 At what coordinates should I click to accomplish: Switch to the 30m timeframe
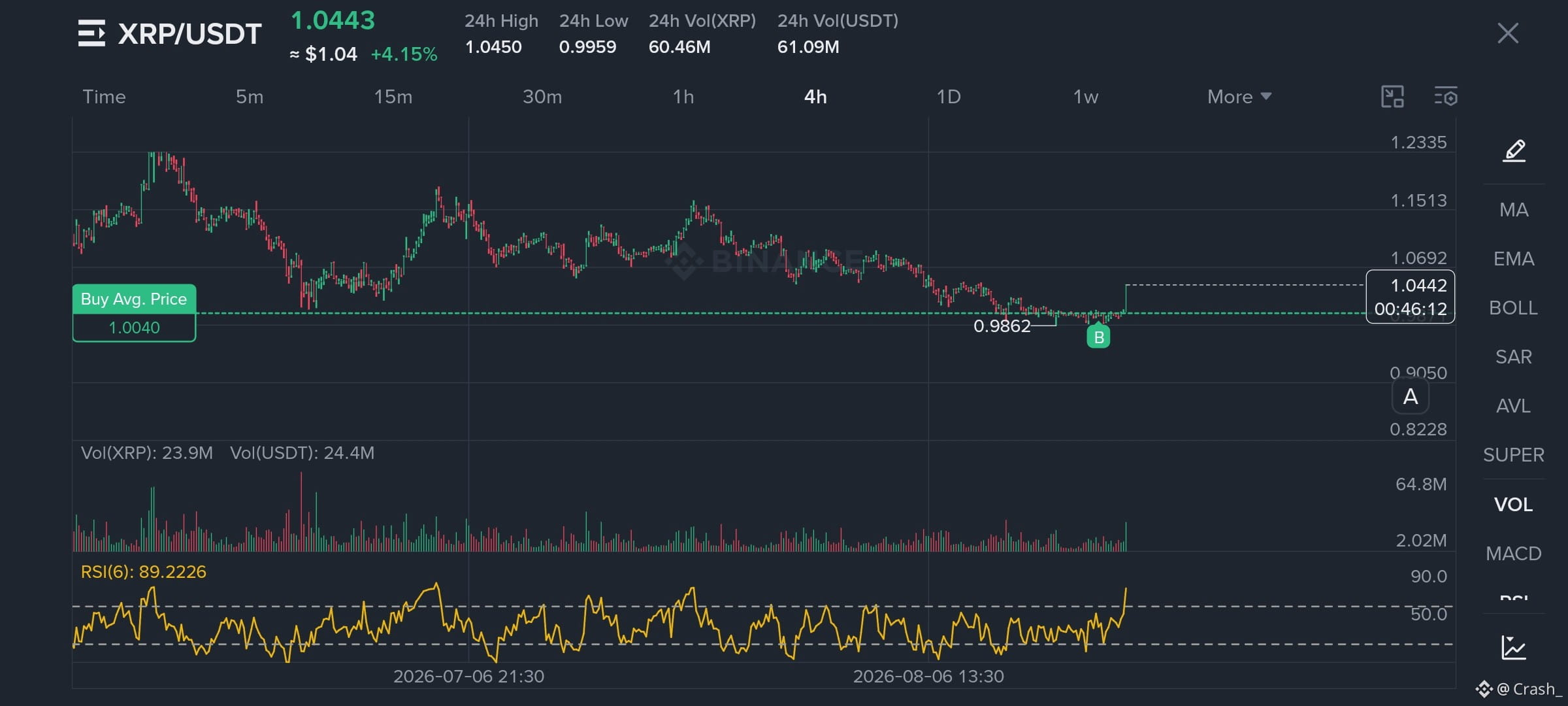click(542, 97)
